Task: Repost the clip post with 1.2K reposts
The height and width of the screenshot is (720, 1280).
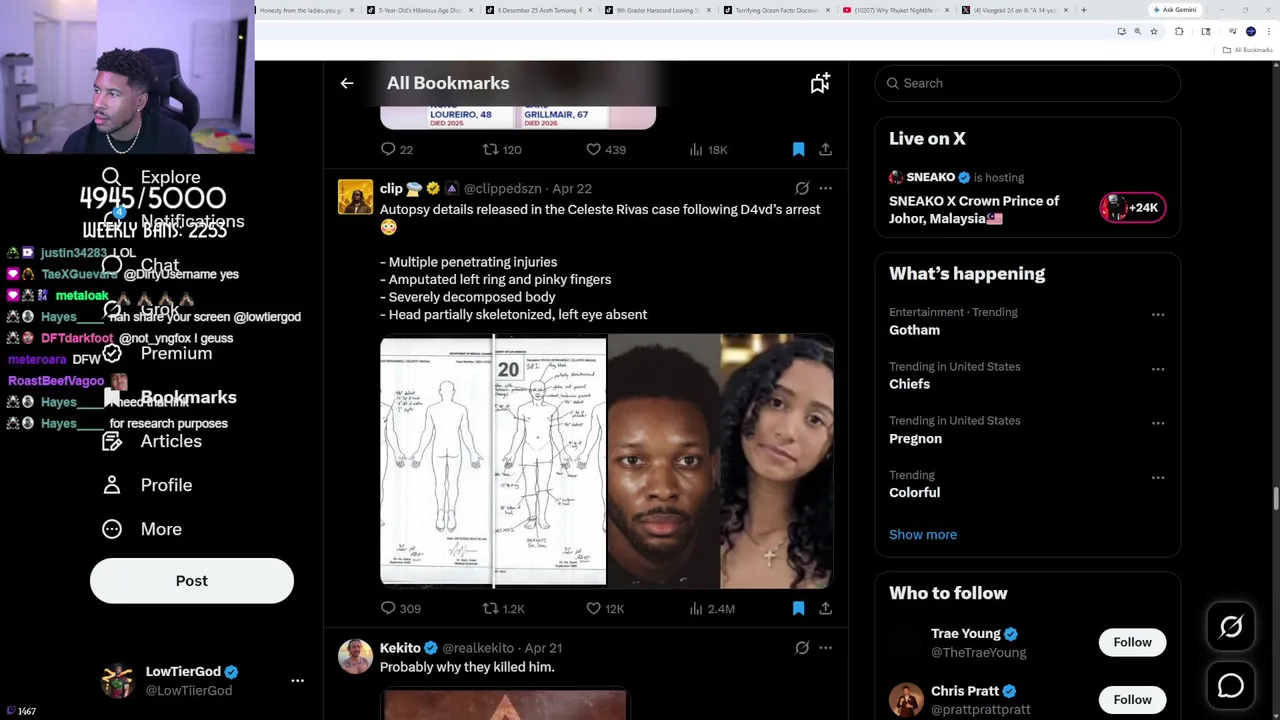Action: click(490, 608)
